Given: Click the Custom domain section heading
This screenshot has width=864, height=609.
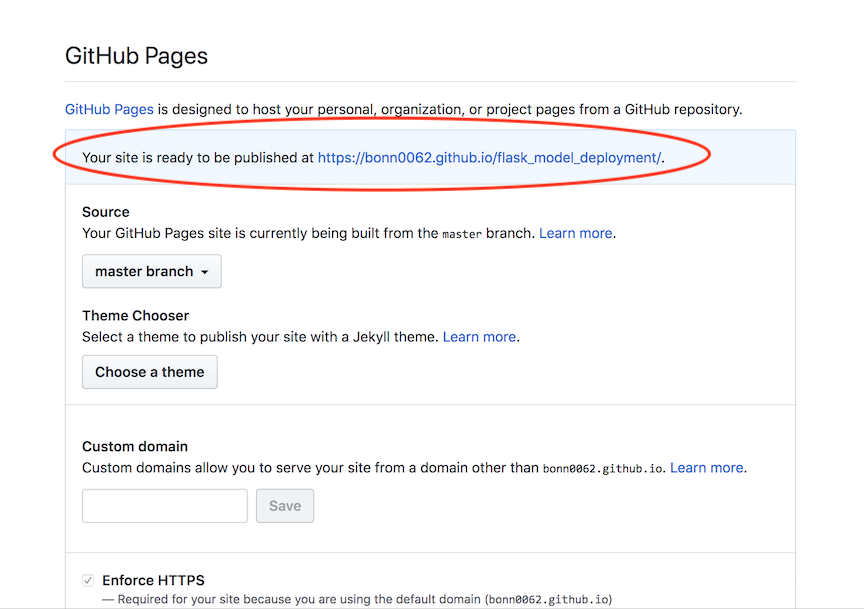Looking at the screenshot, I should pyautogui.click(x=134, y=446).
